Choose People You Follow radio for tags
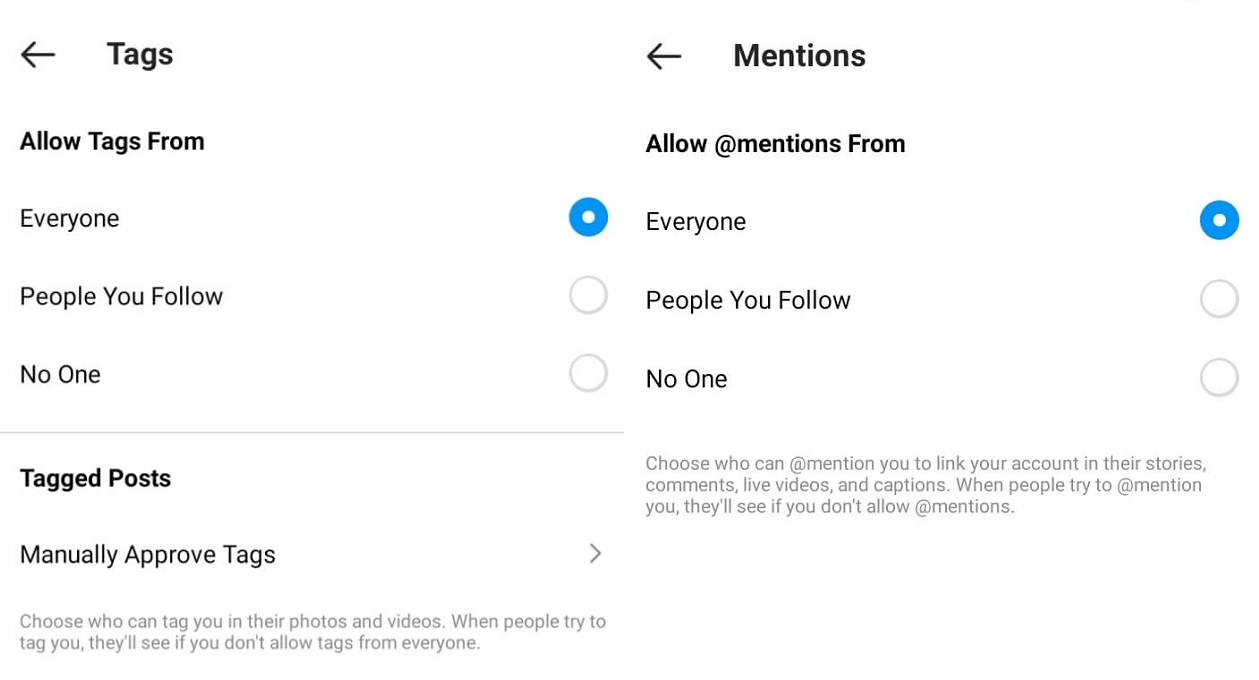This screenshot has height=680, width=1259. 588,295
